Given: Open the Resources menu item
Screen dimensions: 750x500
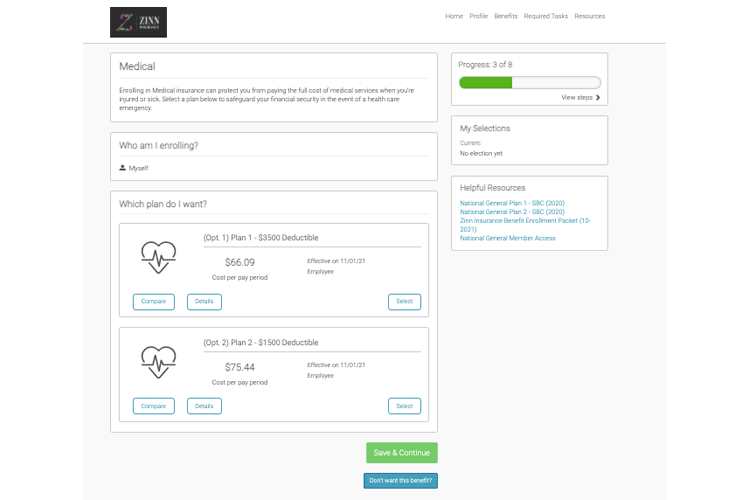Looking at the screenshot, I should coord(589,16).
